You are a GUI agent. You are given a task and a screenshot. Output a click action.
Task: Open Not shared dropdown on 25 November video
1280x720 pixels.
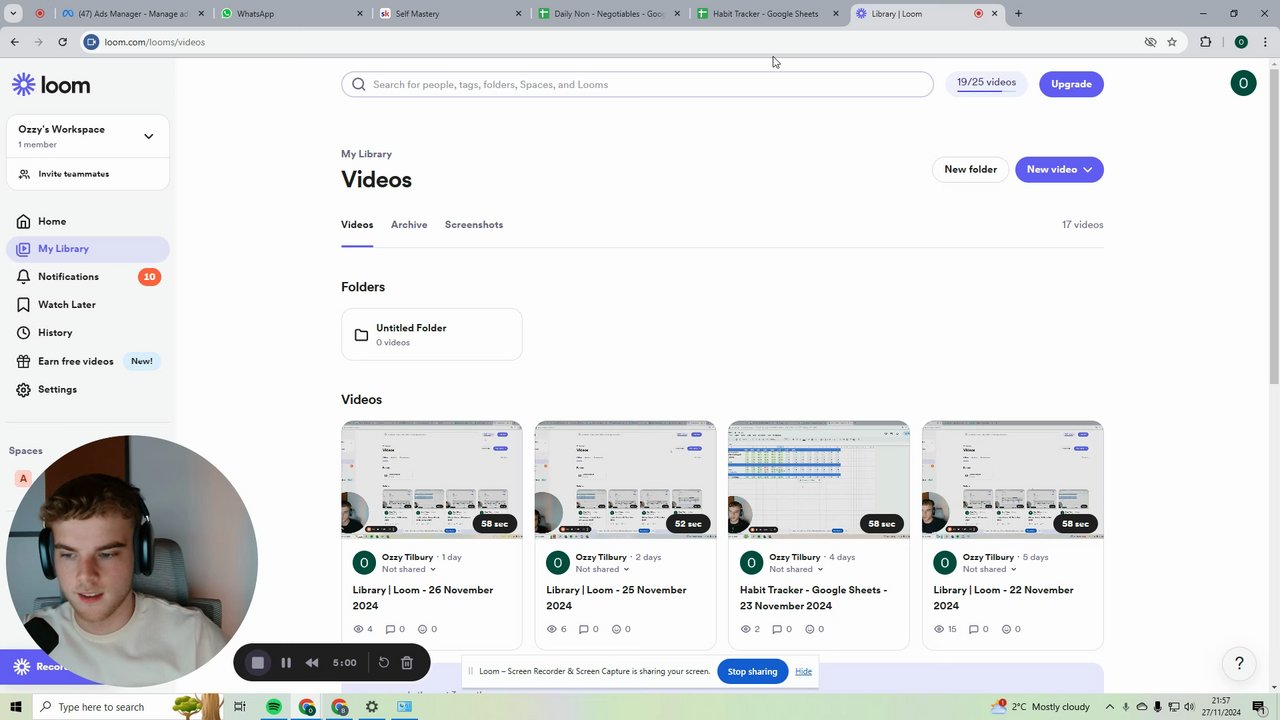pyautogui.click(x=603, y=569)
